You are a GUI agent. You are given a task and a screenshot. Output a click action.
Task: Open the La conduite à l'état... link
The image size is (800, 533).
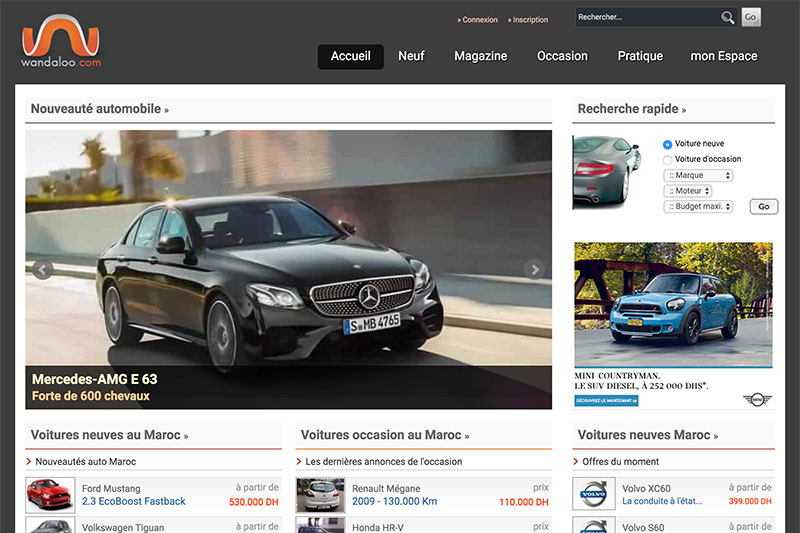pyautogui.click(x=662, y=501)
